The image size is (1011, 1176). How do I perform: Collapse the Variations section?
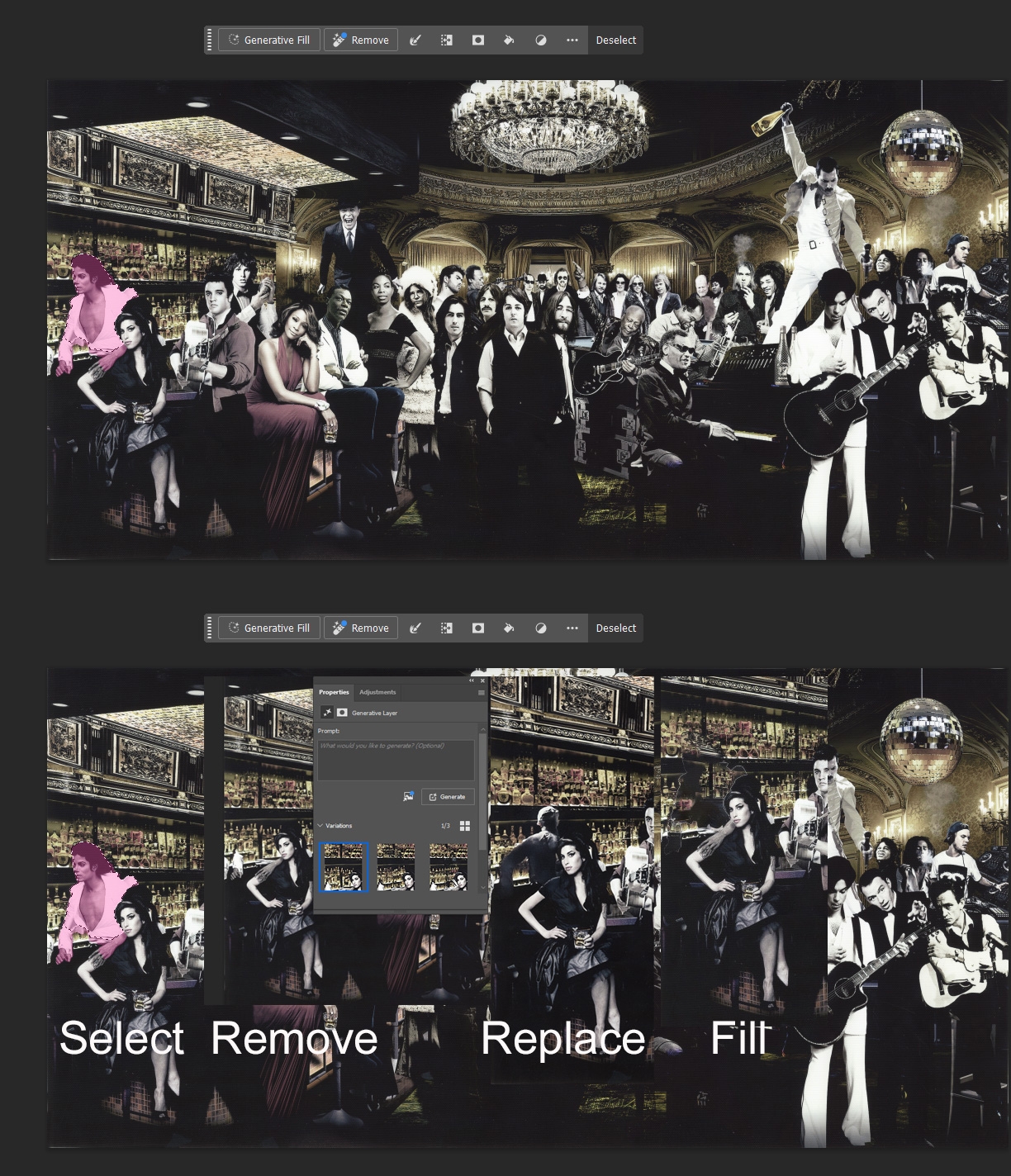(x=320, y=826)
